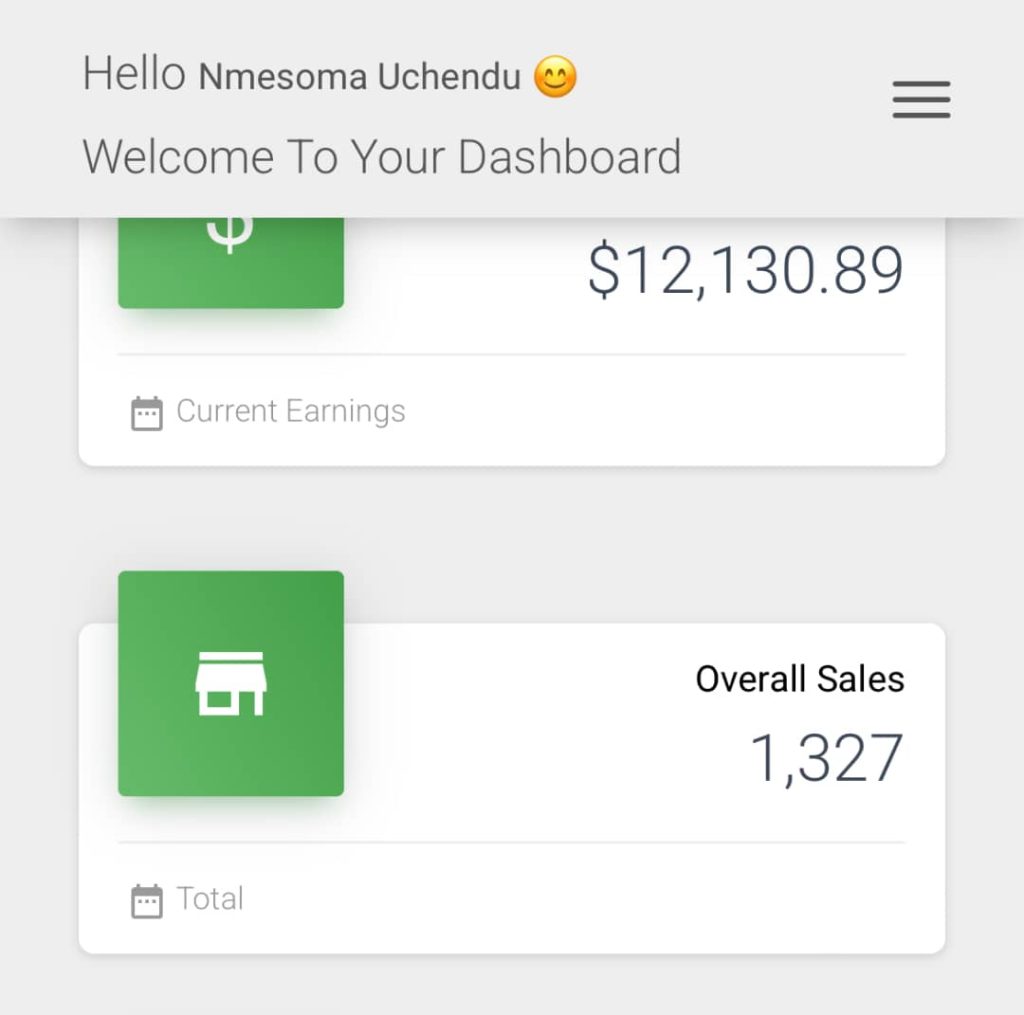Click the Total footer label
Image resolution: width=1024 pixels, height=1015 pixels.
tap(210, 899)
